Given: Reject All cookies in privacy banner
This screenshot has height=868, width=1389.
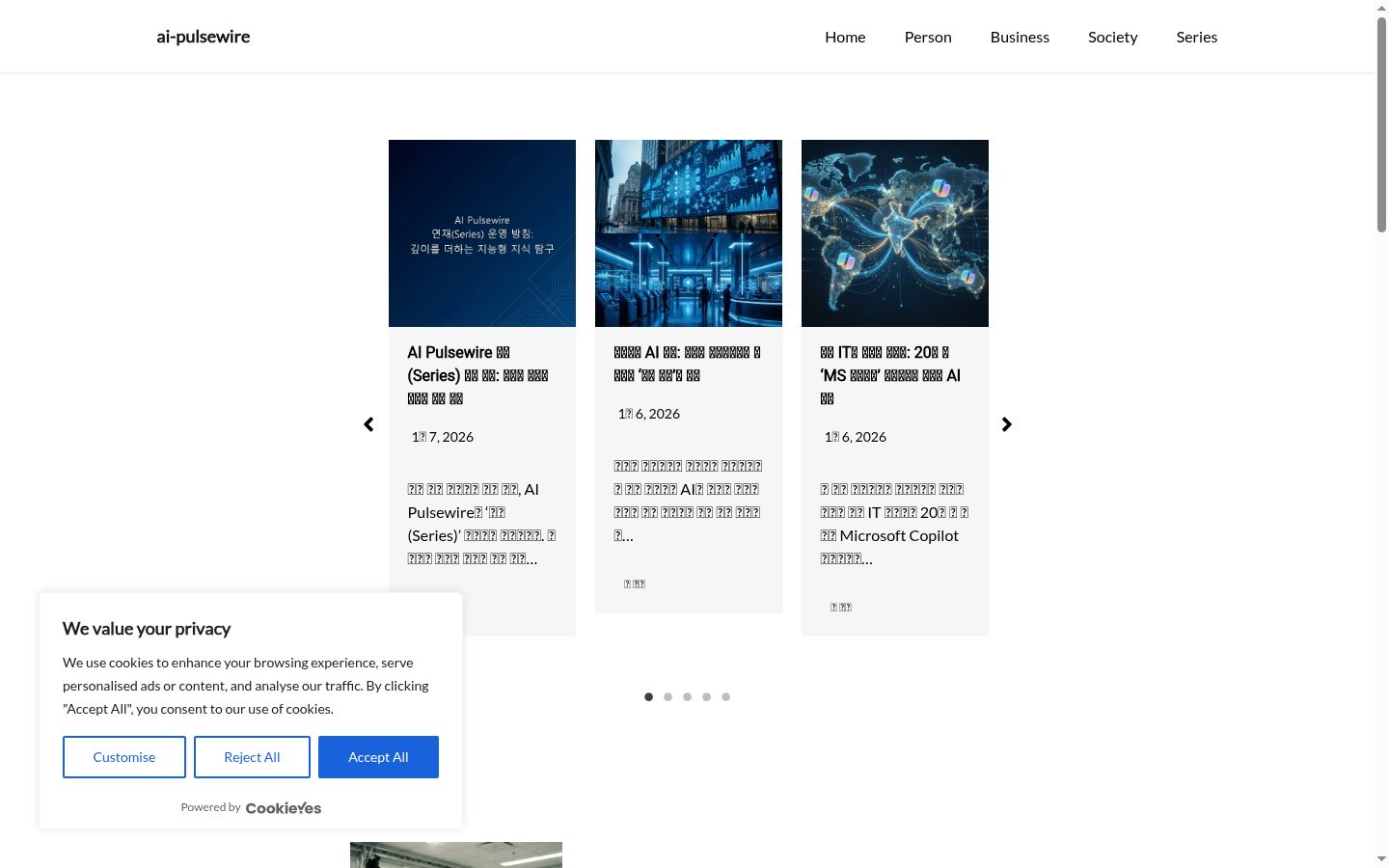Looking at the screenshot, I should point(252,757).
